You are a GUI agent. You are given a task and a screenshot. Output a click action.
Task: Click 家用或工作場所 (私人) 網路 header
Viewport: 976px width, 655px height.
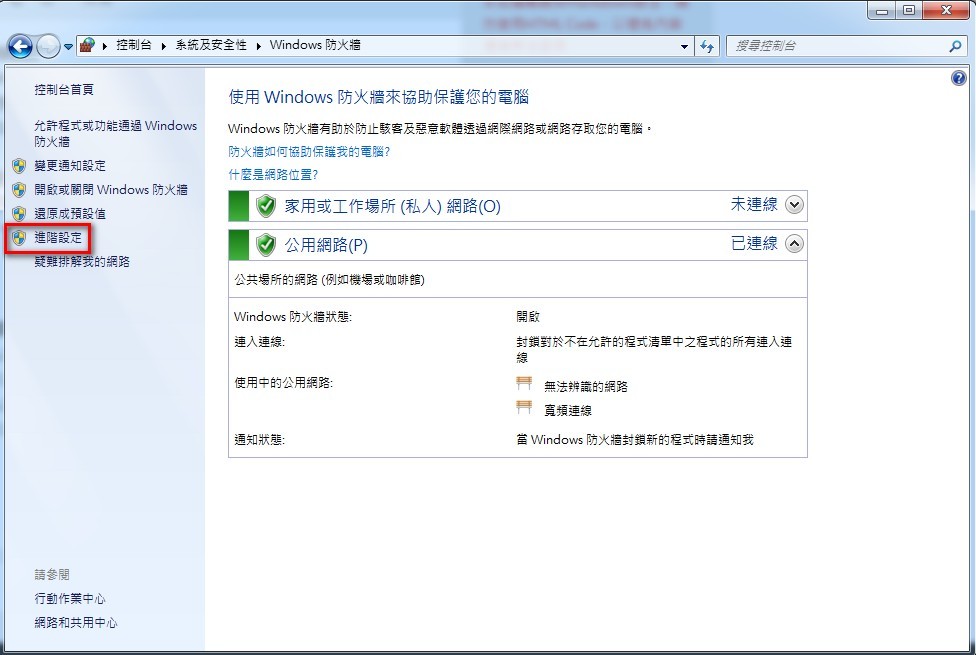tap(518, 206)
